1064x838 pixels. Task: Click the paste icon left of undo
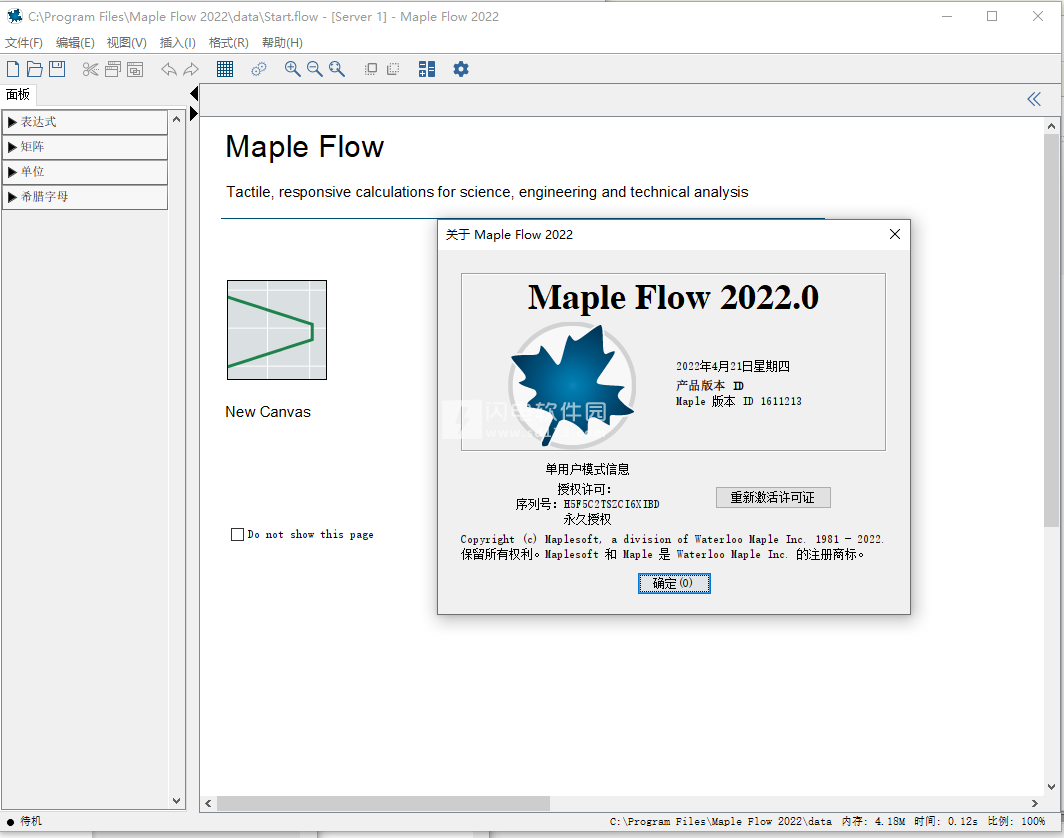pos(135,69)
